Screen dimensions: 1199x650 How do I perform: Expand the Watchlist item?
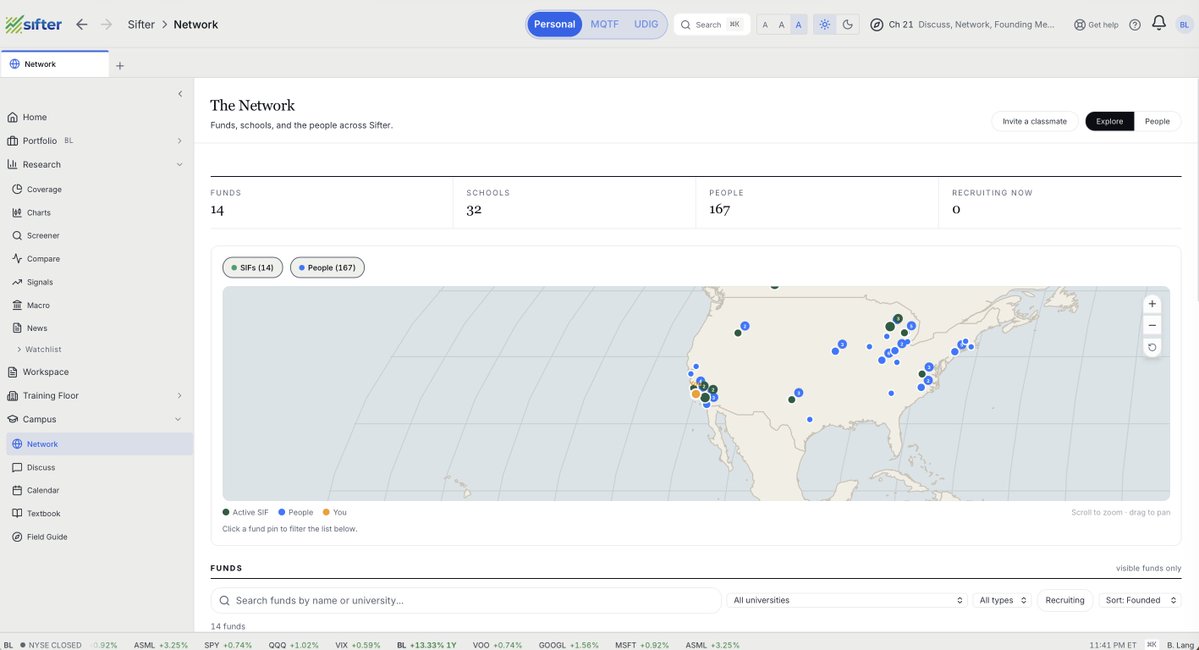tap(39, 349)
